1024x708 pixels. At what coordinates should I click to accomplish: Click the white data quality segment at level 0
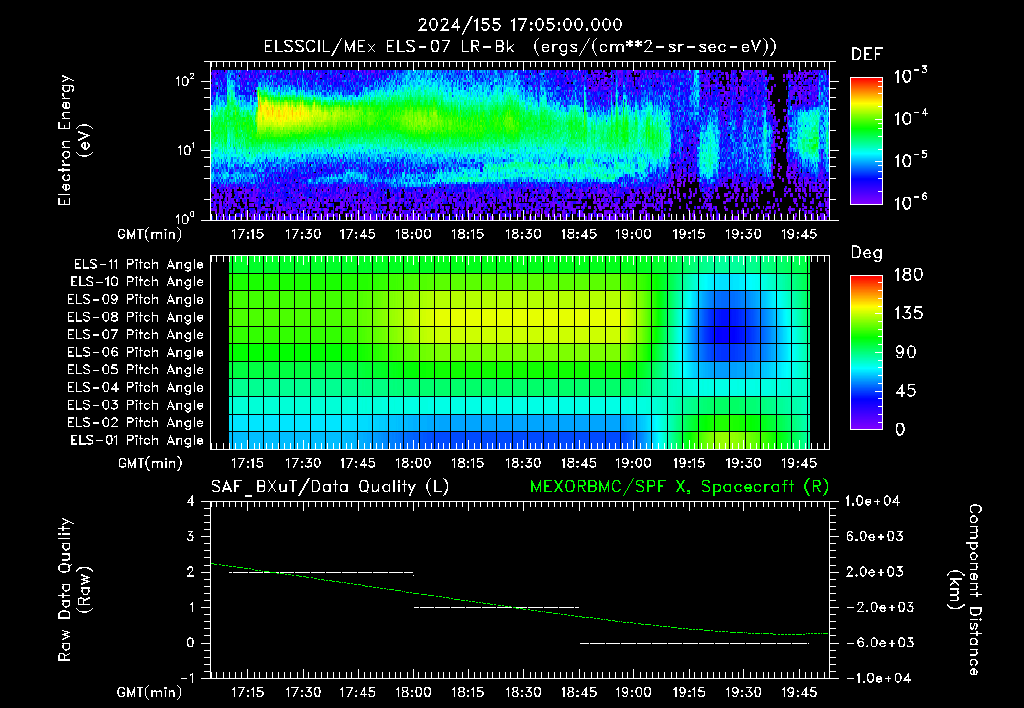(x=694, y=643)
